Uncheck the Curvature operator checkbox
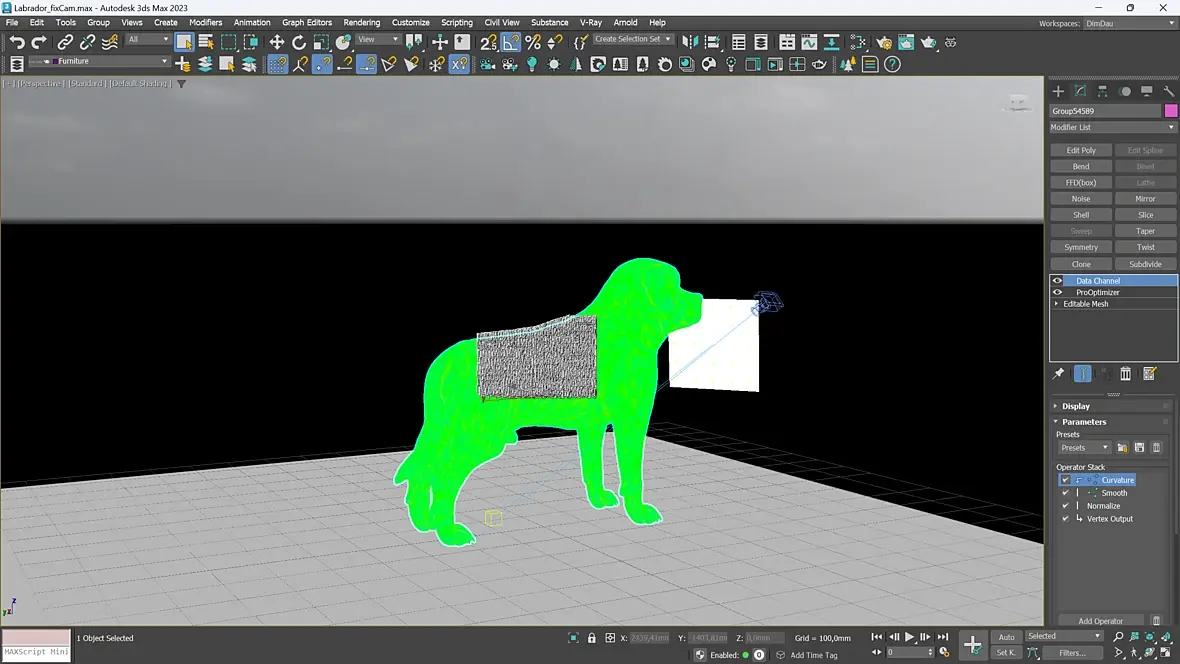1180x664 pixels. [1065, 480]
